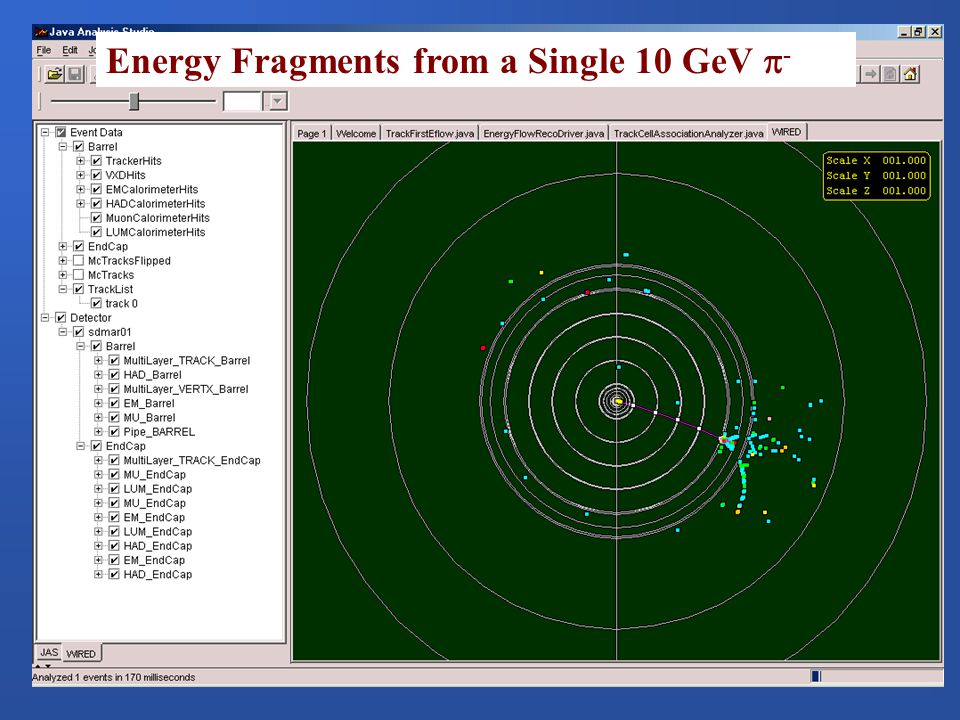Expand the TrackerHits node
The height and width of the screenshot is (720, 960).
(80, 161)
